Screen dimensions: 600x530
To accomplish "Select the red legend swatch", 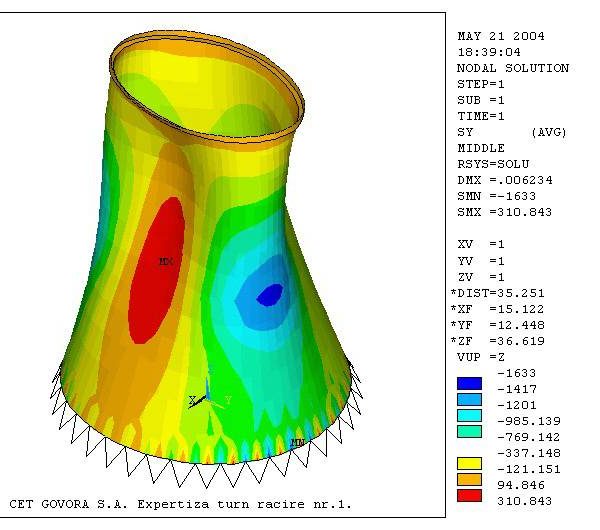I will (469, 495).
